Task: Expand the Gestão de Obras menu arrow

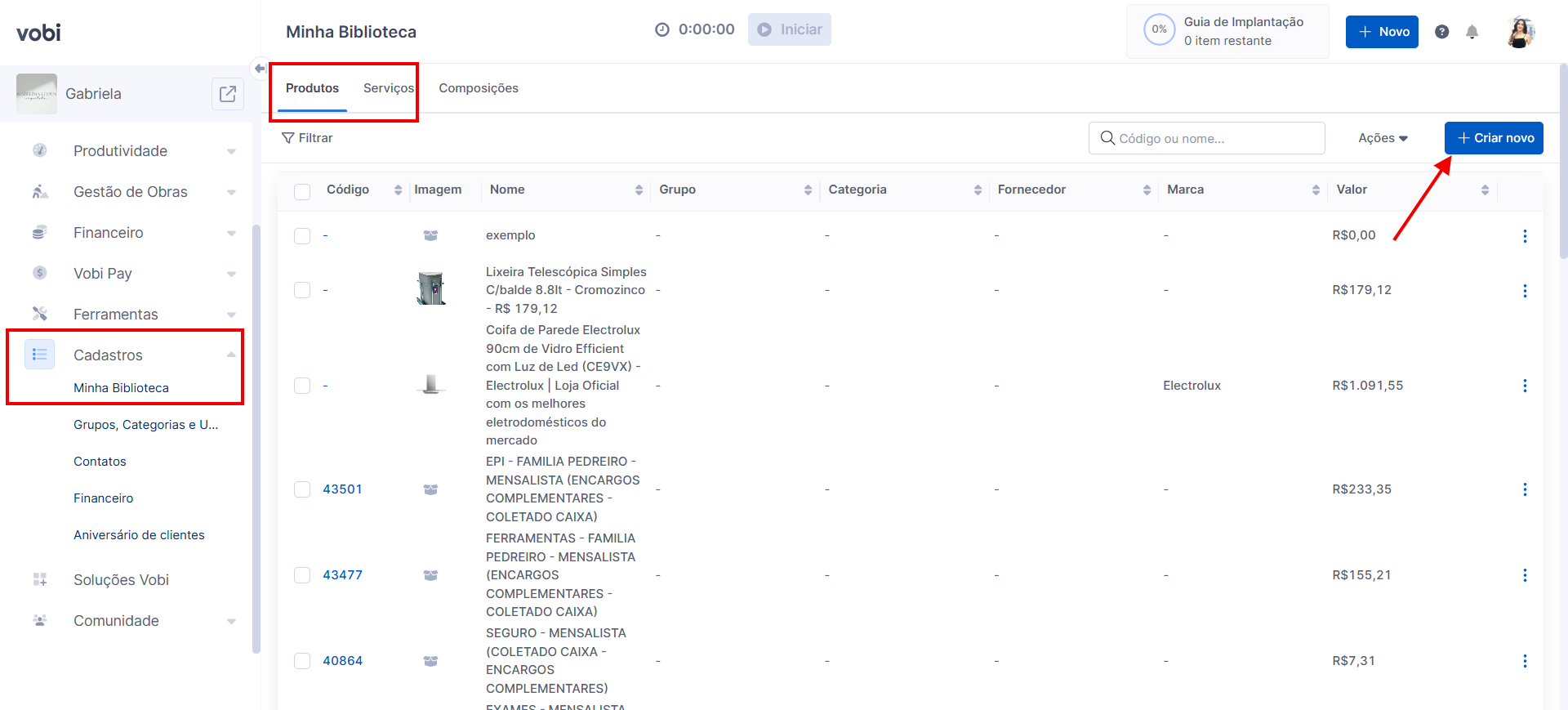Action: [231, 192]
